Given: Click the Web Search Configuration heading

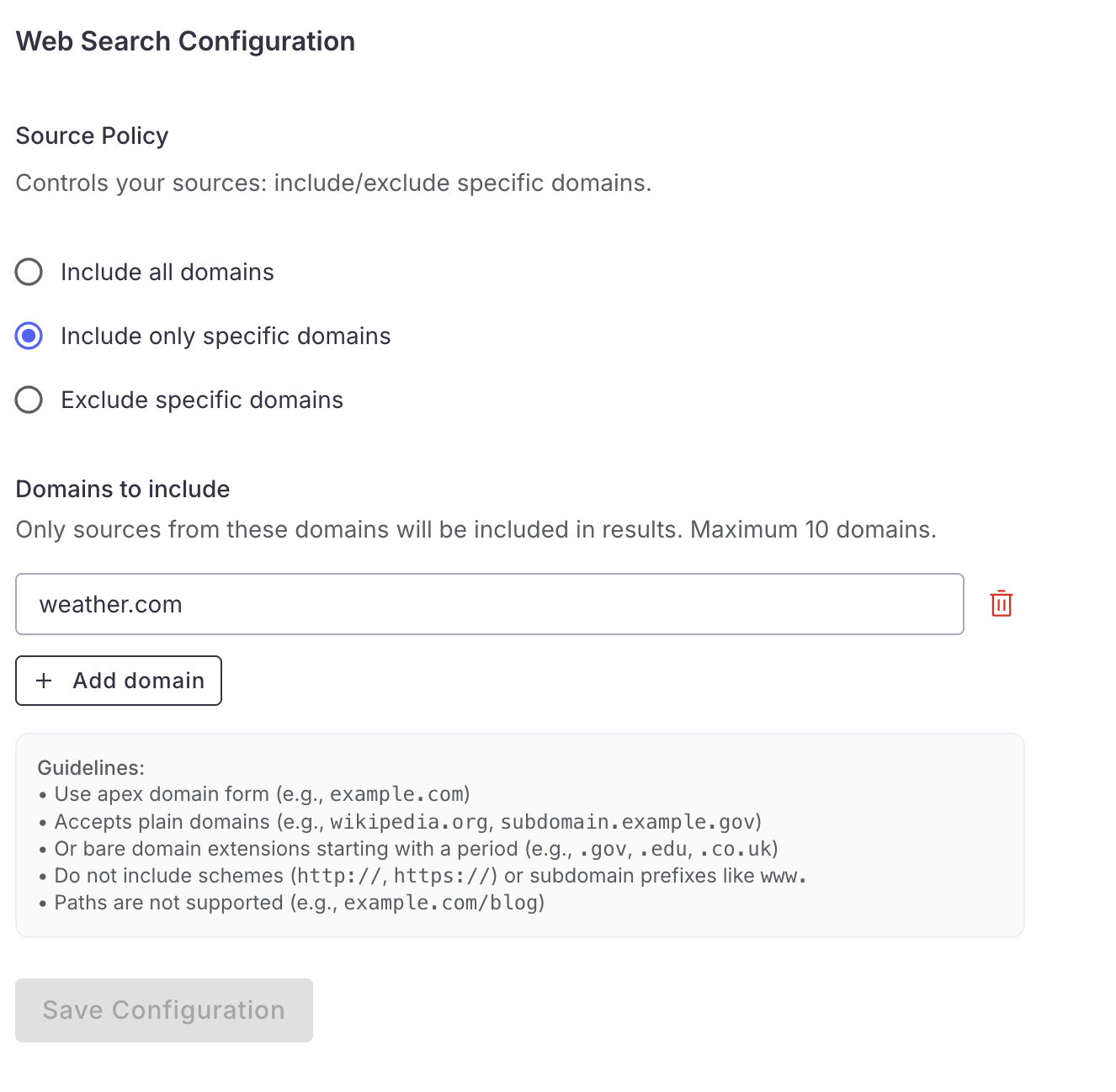Looking at the screenshot, I should [x=185, y=41].
